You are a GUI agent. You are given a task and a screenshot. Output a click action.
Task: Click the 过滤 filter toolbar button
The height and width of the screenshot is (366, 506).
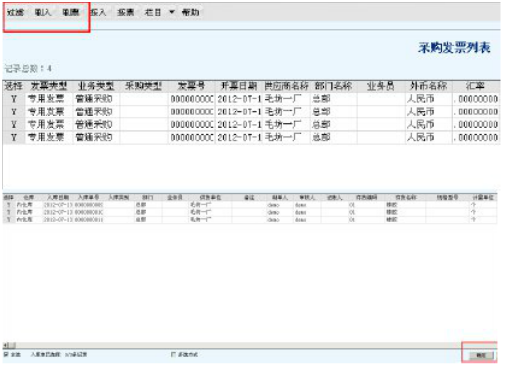[16, 12]
